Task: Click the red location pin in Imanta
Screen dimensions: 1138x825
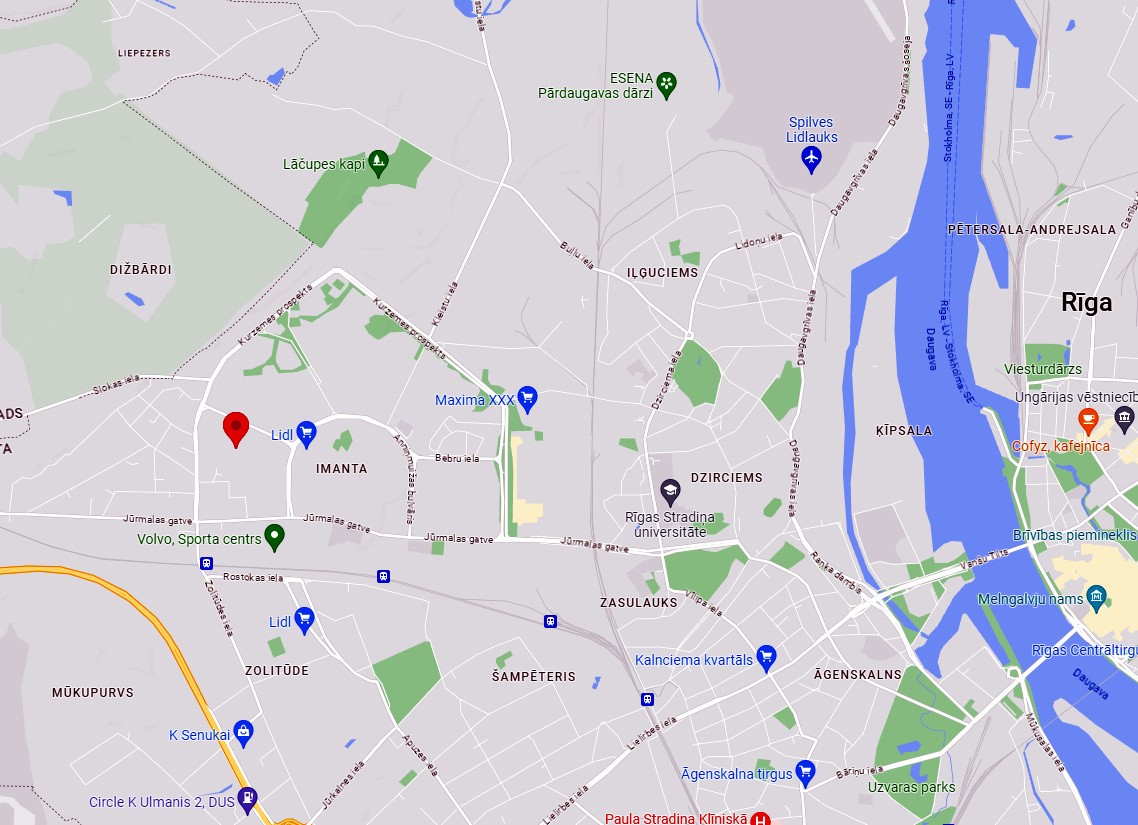Action: [236, 429]
